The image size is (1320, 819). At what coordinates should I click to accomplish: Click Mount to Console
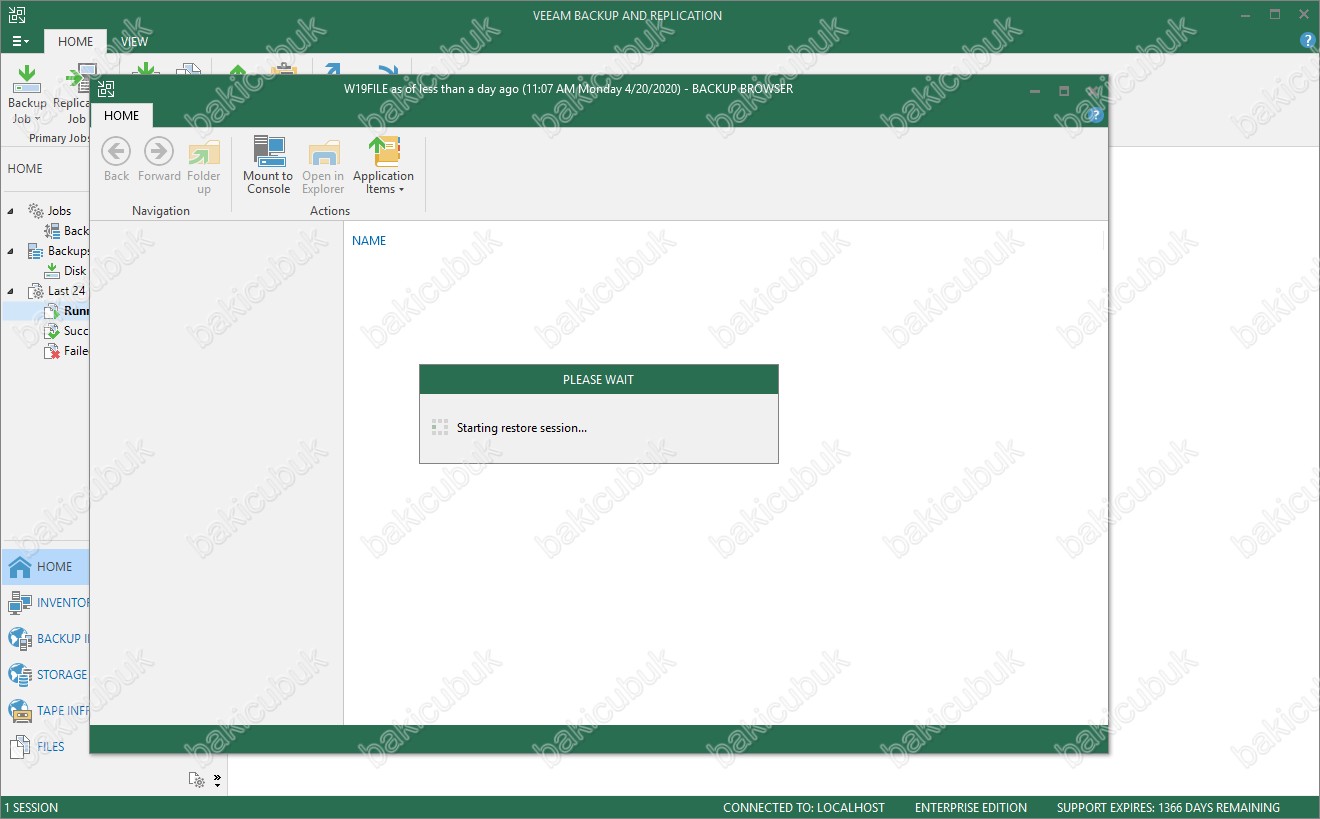pyautogui.click(x=268, y=166)
